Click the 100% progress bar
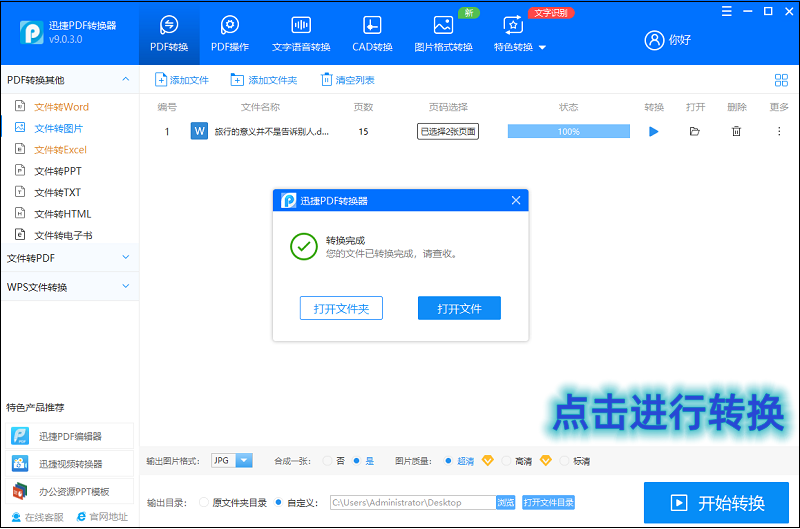 click(568, 132)
